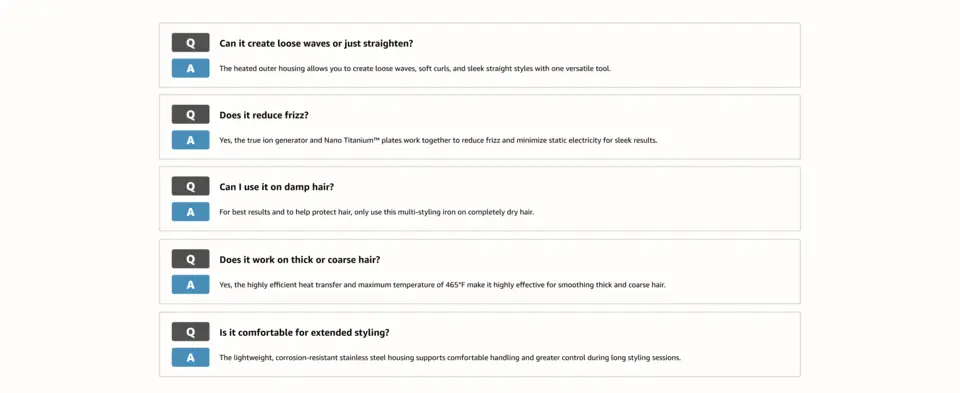Click the A badge for damp hair answer
The height and width of the screenshot is (393, 960).
(190, 212)
